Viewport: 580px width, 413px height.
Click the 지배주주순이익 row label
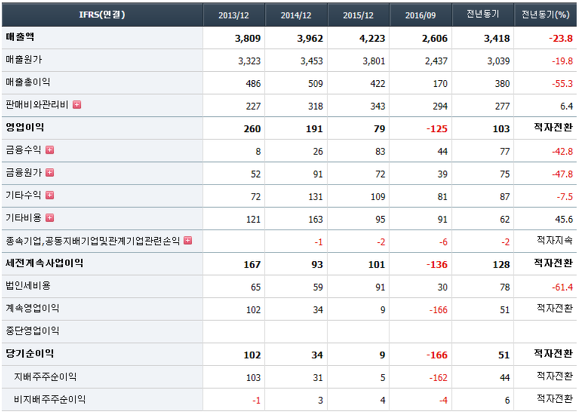45,377
